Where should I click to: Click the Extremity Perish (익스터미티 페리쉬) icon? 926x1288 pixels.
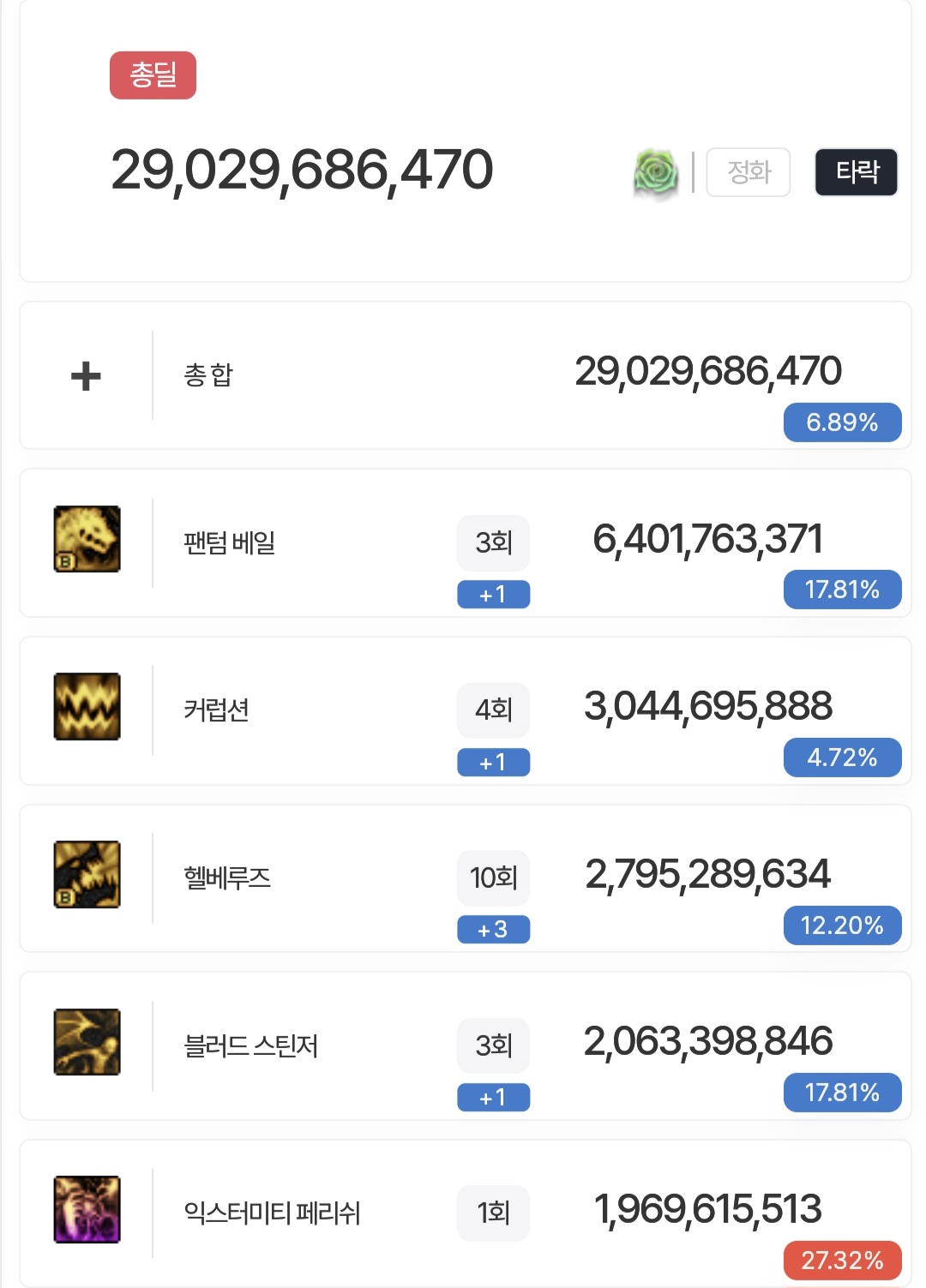[x=87, y=1209]
